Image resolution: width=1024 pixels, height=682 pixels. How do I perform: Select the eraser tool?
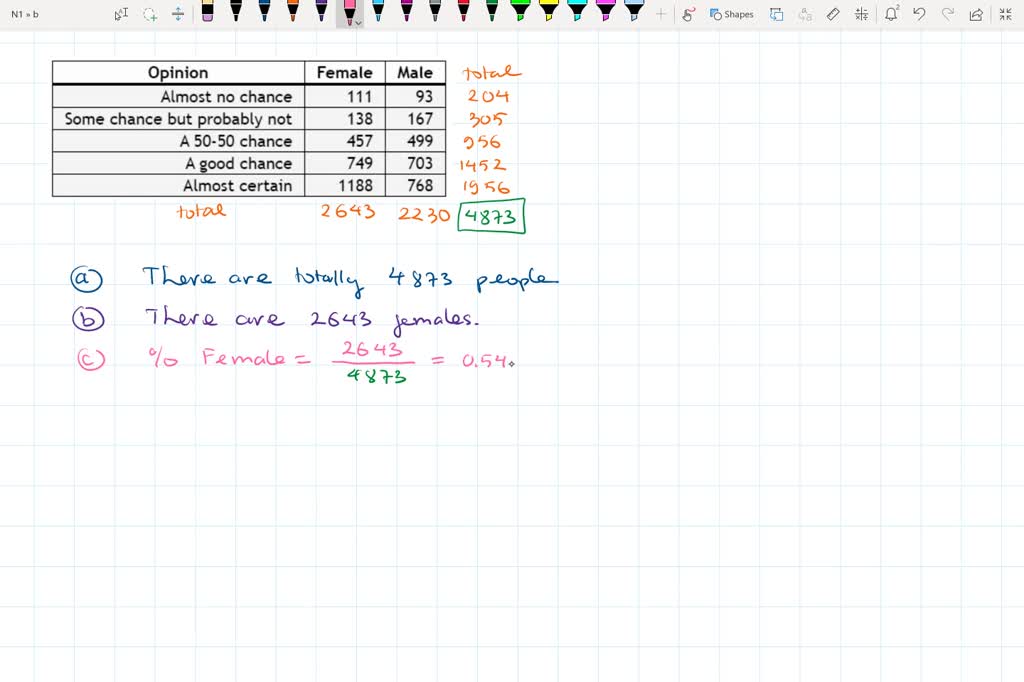pyautogui.click(x=207, y=12)
